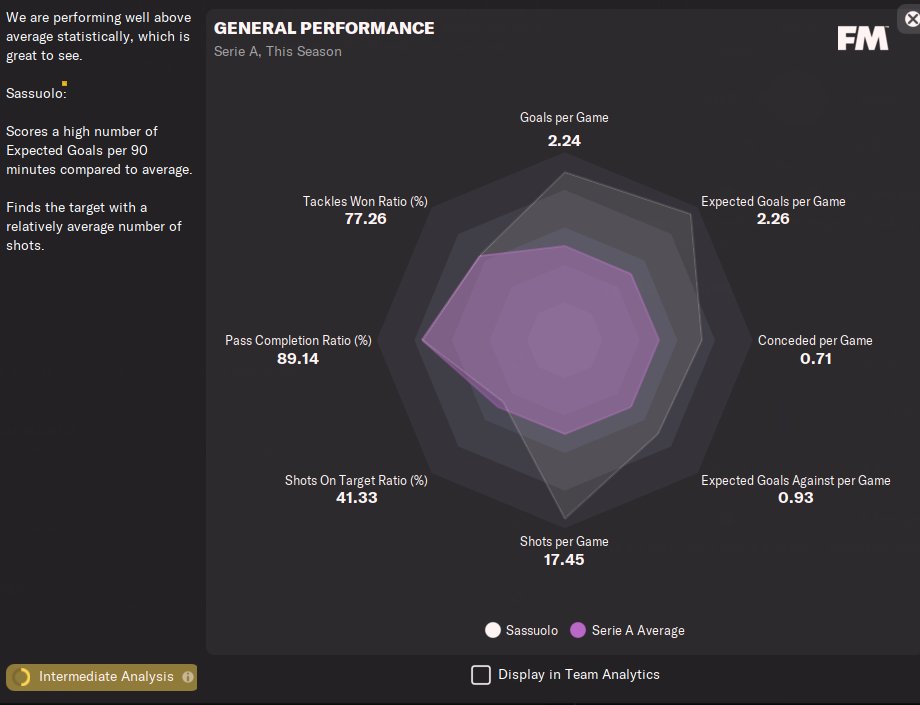Viewport: 920px width, 705px height.
Task: Click the white Sassuolo legend dot
Action: pyautogui.click(x=492, y=630)
